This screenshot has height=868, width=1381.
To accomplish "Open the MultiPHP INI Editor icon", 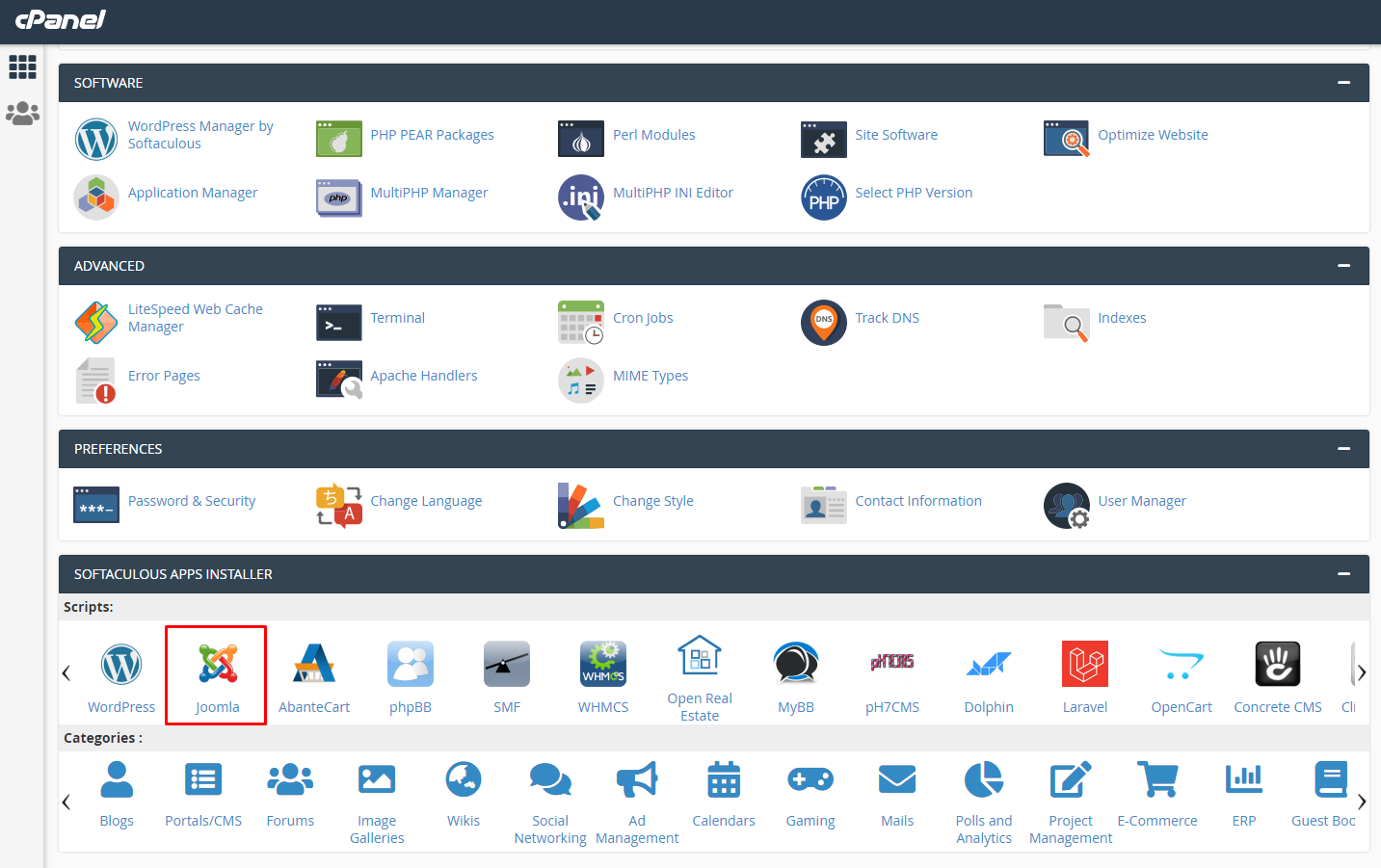I will (x=581, y=197).
